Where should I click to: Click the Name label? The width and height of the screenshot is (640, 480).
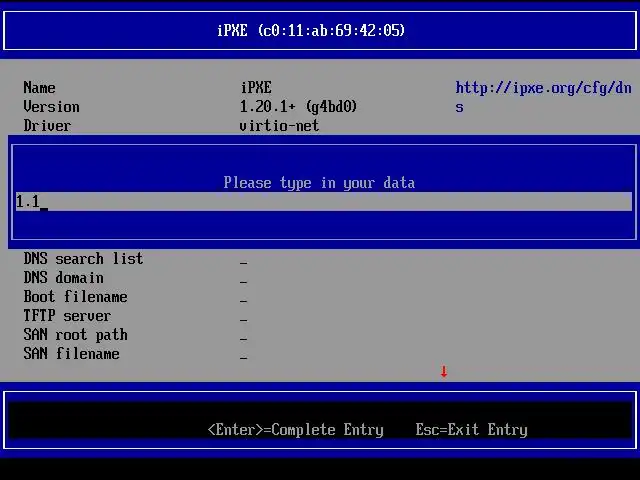point(40,88)
